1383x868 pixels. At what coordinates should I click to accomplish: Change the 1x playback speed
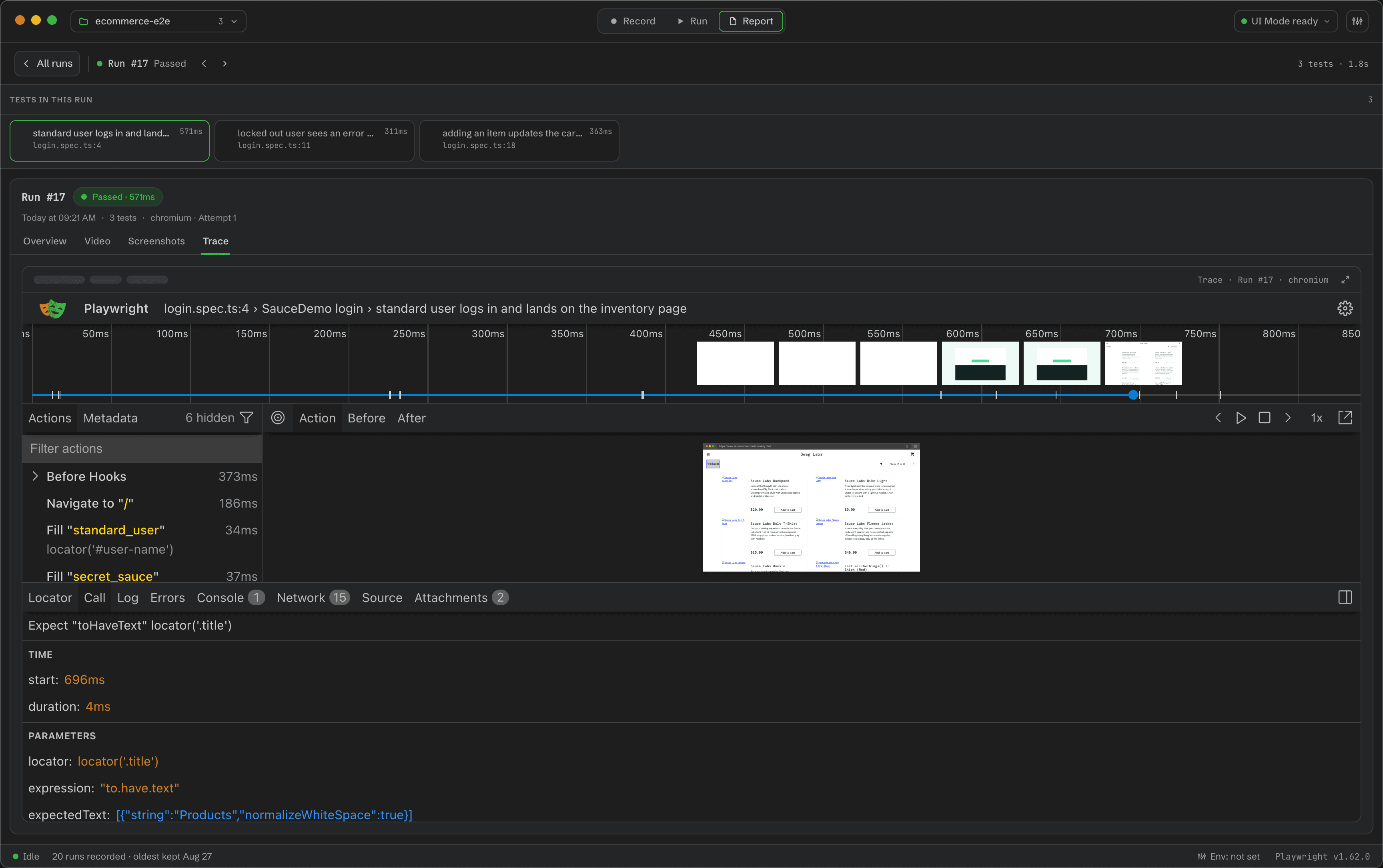(x=1317, y=418)
